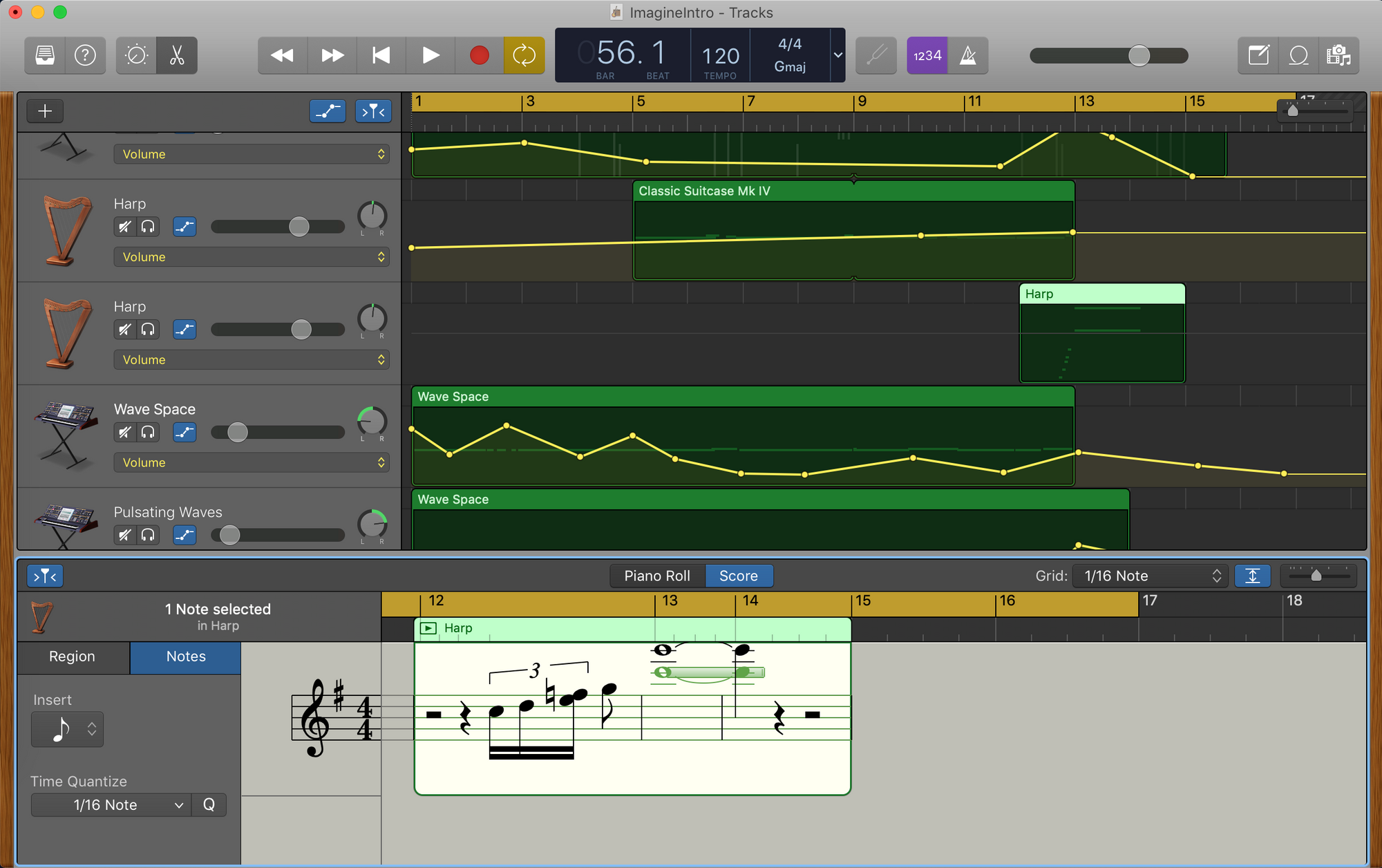Click the red Record button
The image size is (1382, 868).
(x=479, y=55)
